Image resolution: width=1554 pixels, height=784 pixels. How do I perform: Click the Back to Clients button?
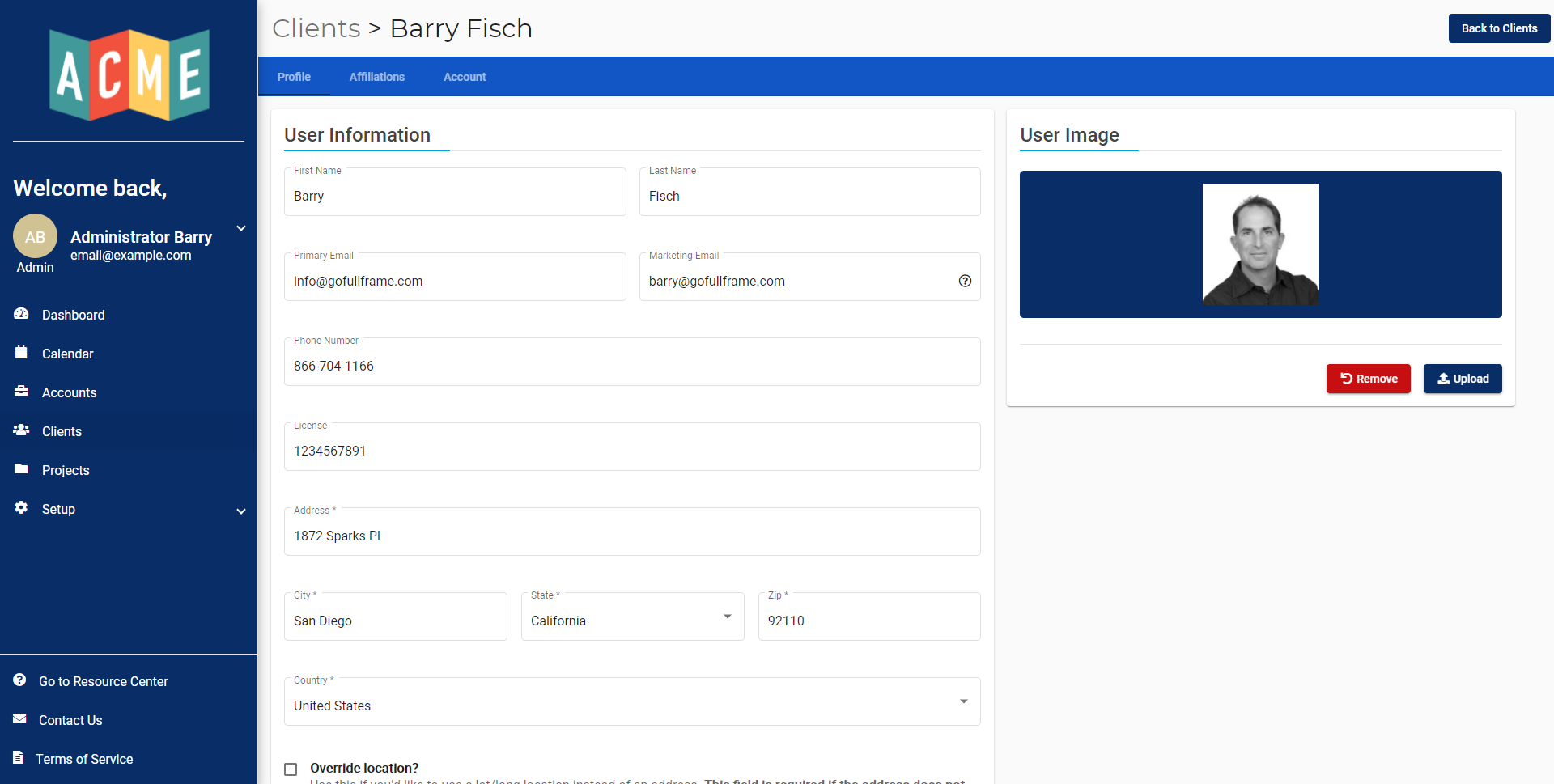pyautogui.click(x=1499, y=28)
